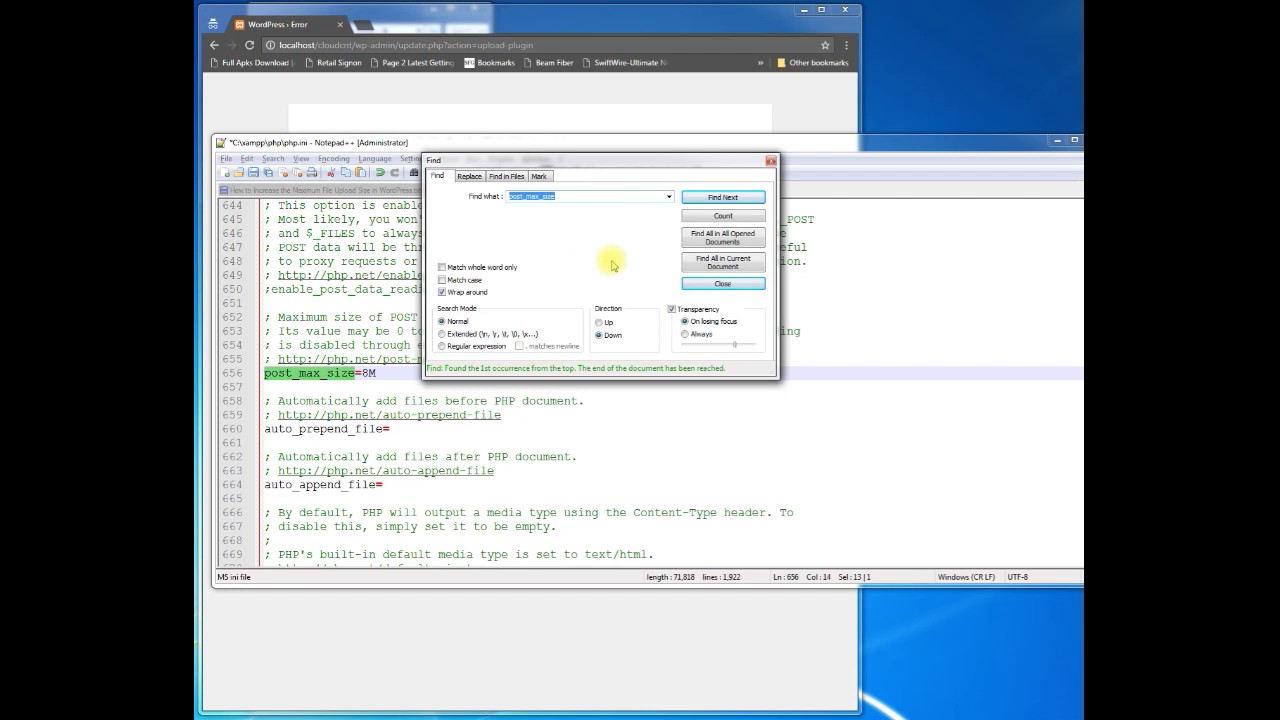1280x720 pixels.
Task: Select the Find tab in dialog
Action: pos(438,176)
